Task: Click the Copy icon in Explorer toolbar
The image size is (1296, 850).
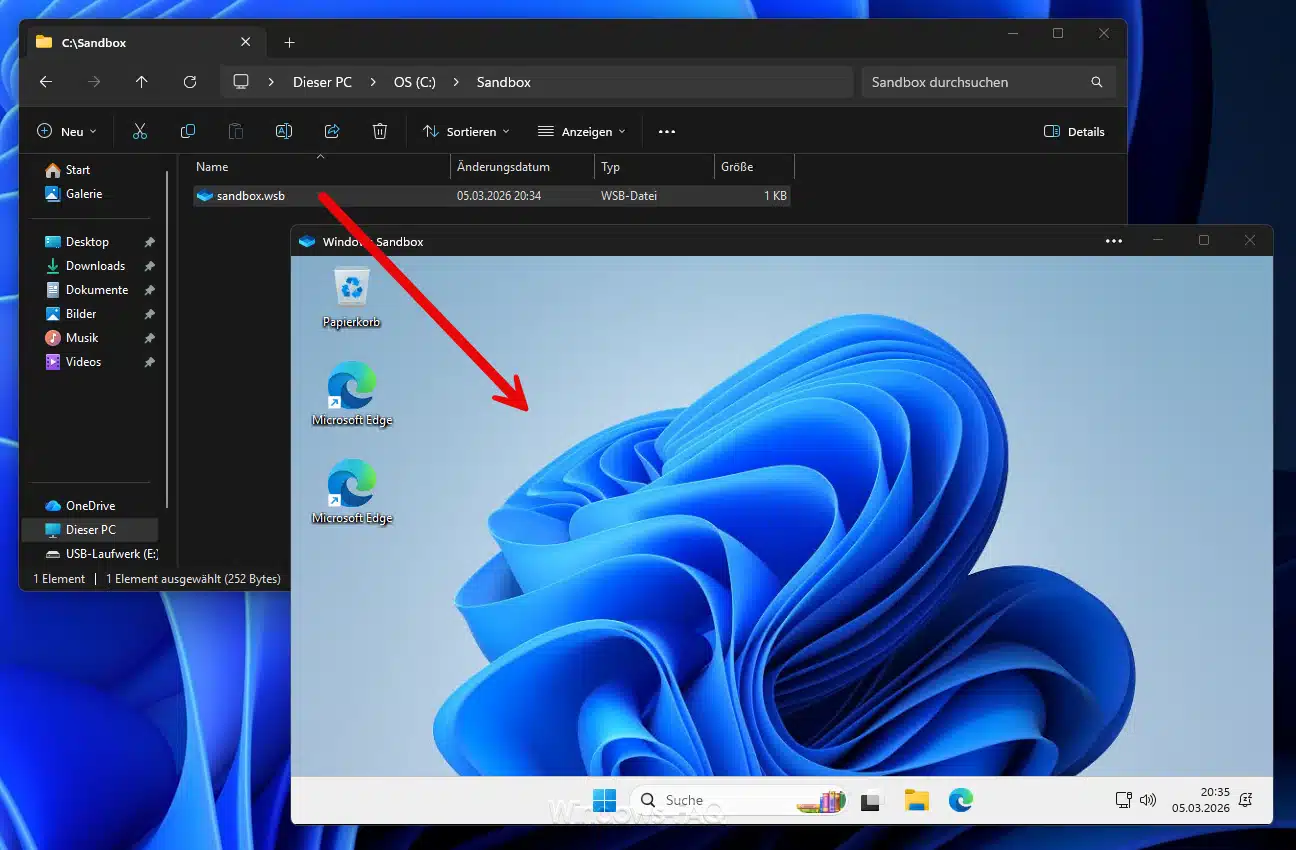Action: pos(188,131)
